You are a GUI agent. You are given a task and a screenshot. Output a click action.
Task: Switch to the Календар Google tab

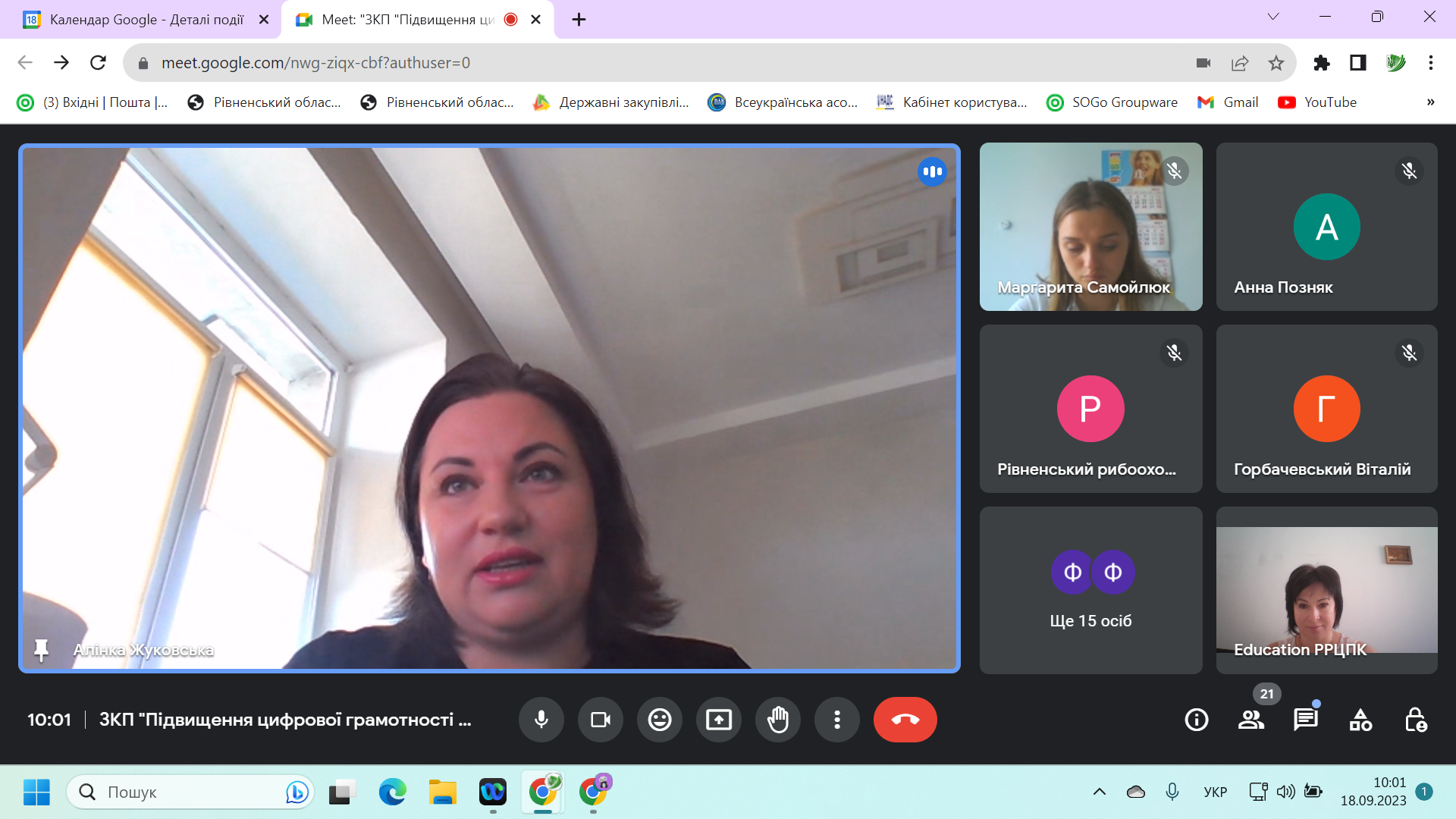tap(146, 20)
